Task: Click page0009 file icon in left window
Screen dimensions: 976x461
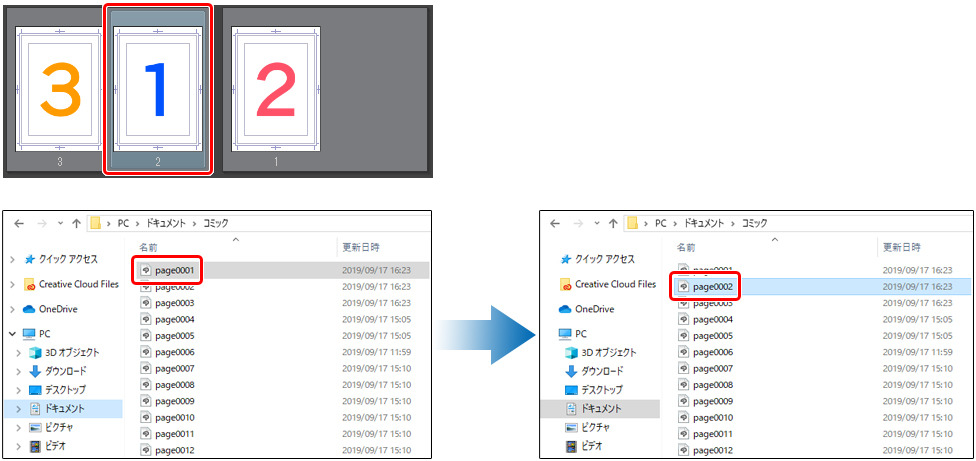Action: click(146, 401)
